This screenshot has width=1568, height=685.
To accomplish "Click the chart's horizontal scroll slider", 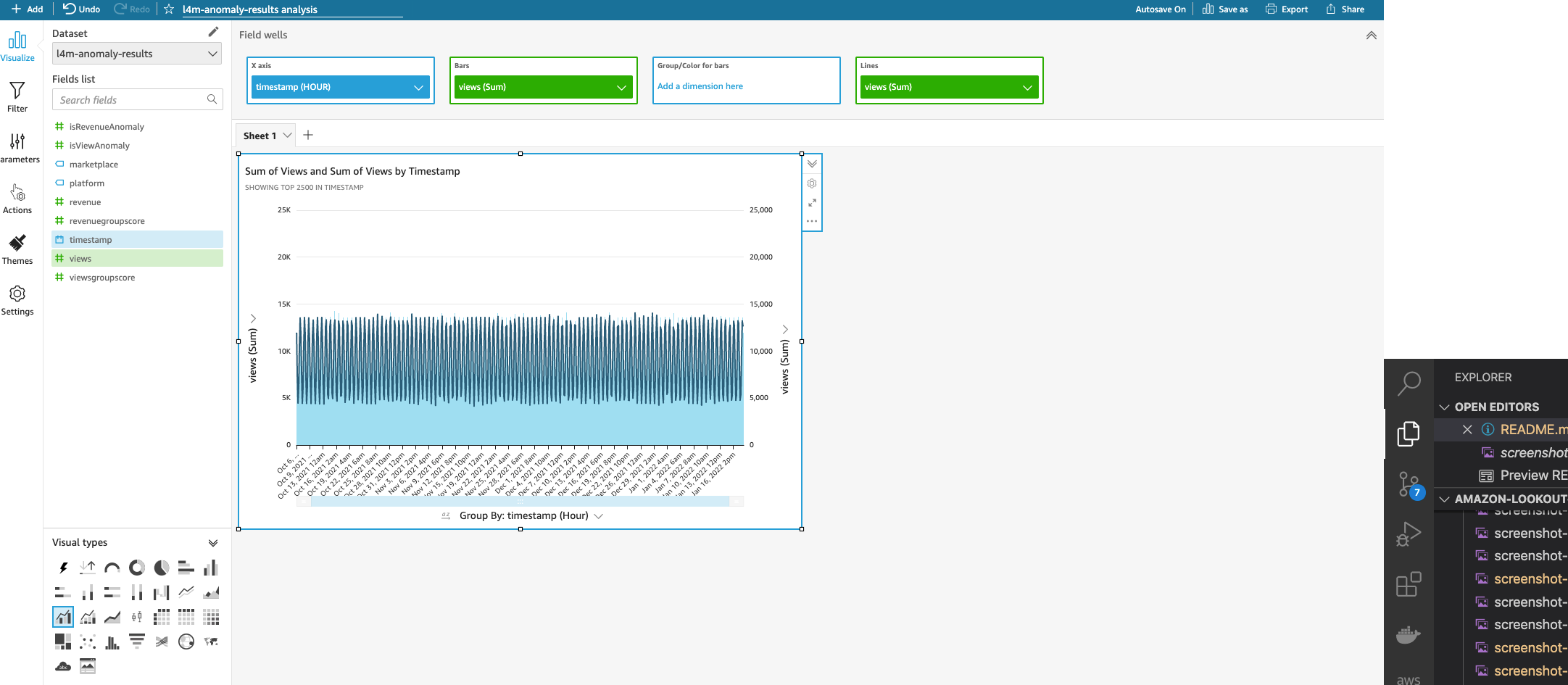I will (520, 502).
